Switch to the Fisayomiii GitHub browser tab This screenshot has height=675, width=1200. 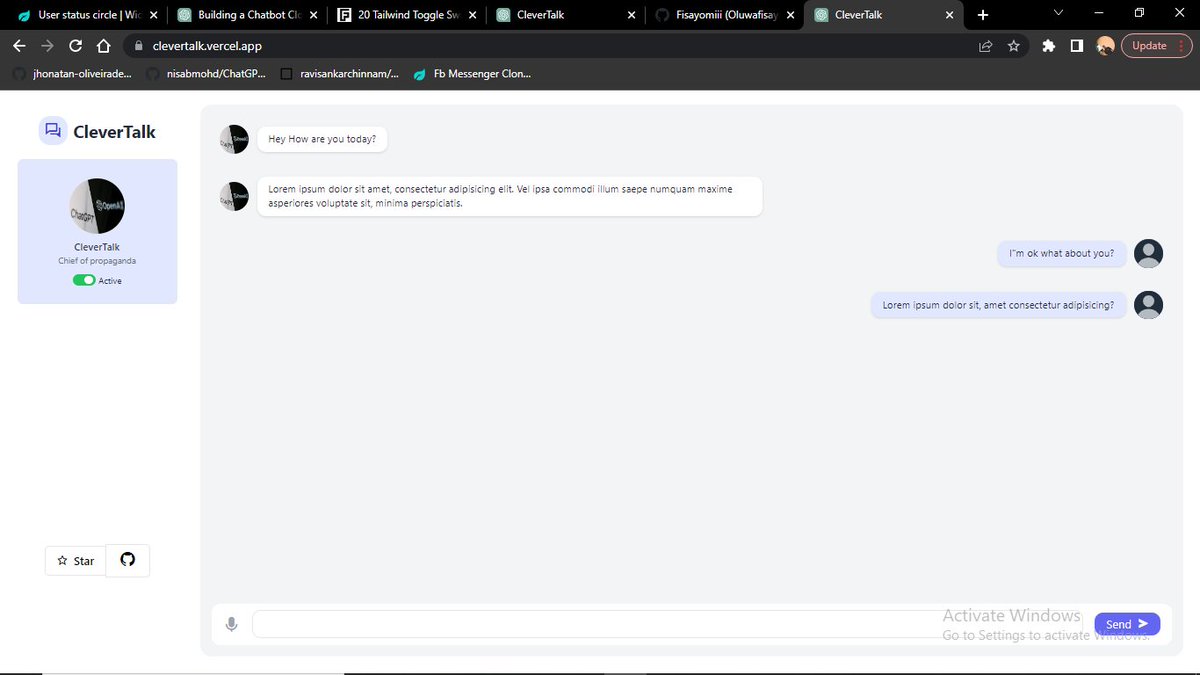tap(724, 15)
